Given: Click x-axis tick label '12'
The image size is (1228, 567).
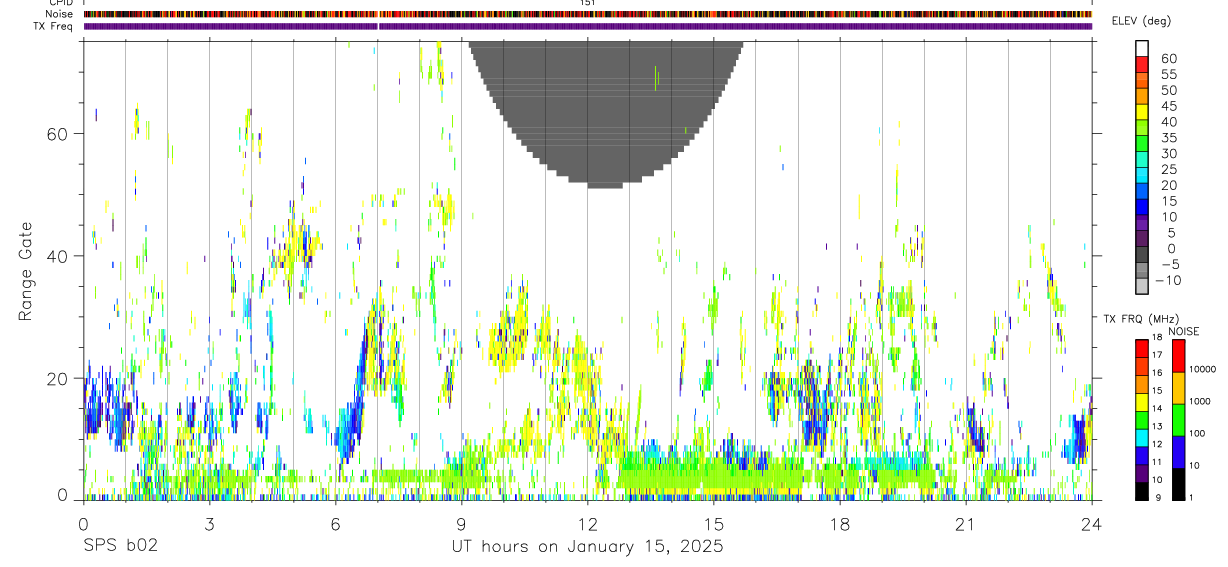Looking at the screenshot, I should click(x=587, y=525).
